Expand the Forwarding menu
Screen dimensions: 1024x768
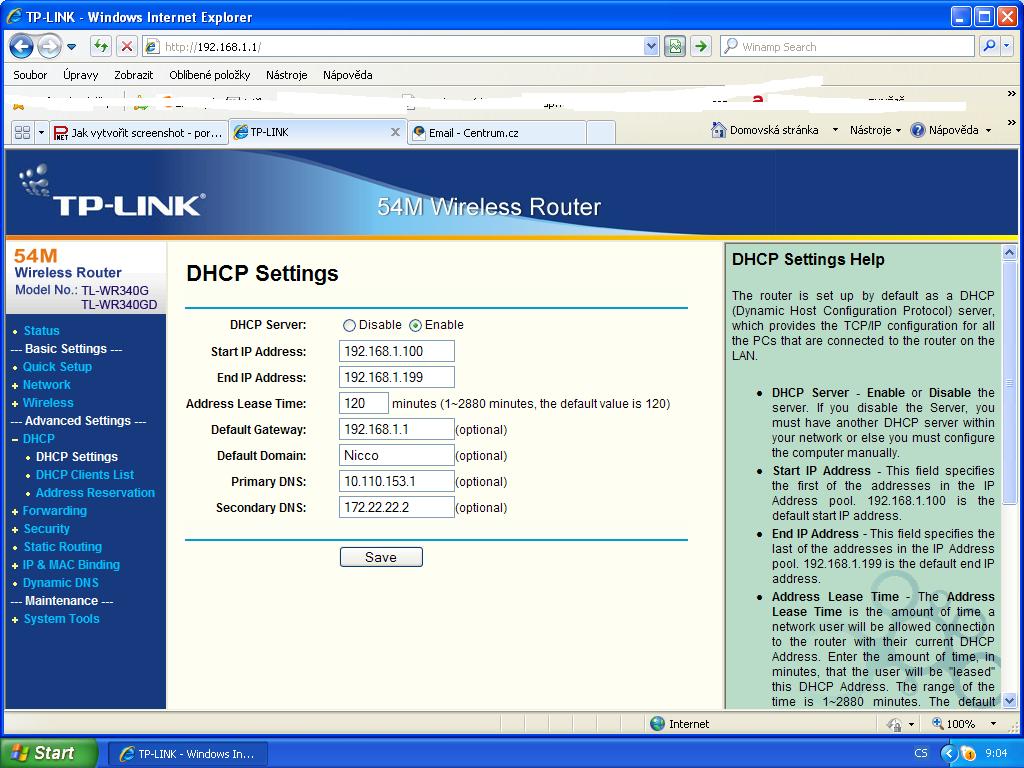click(x=55, y=511)
